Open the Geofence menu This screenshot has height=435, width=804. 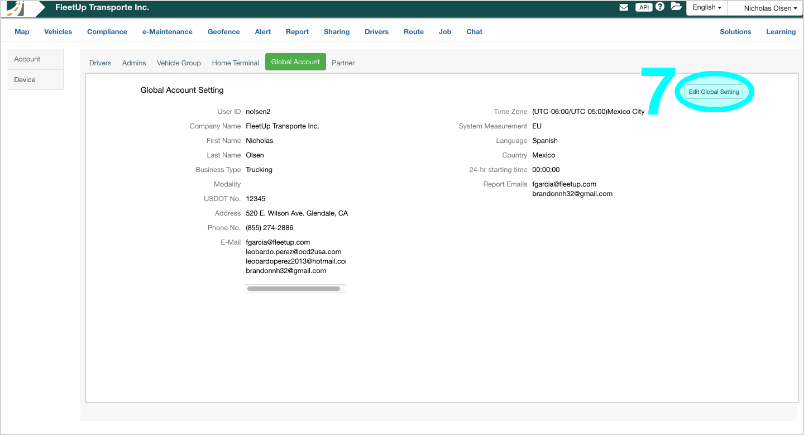click(224, 32)
